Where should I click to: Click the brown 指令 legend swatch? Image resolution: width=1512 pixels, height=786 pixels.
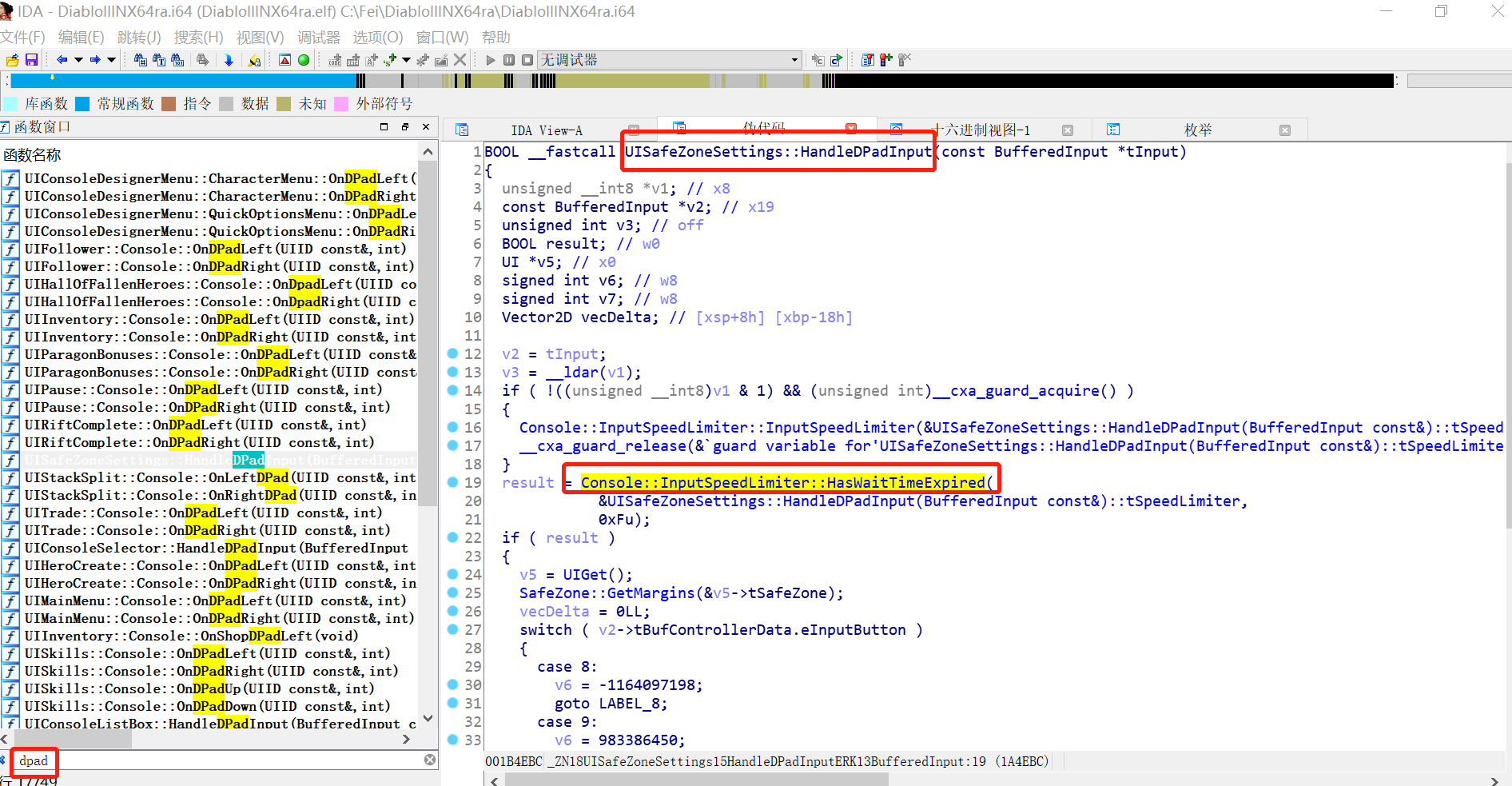(169, 104)
